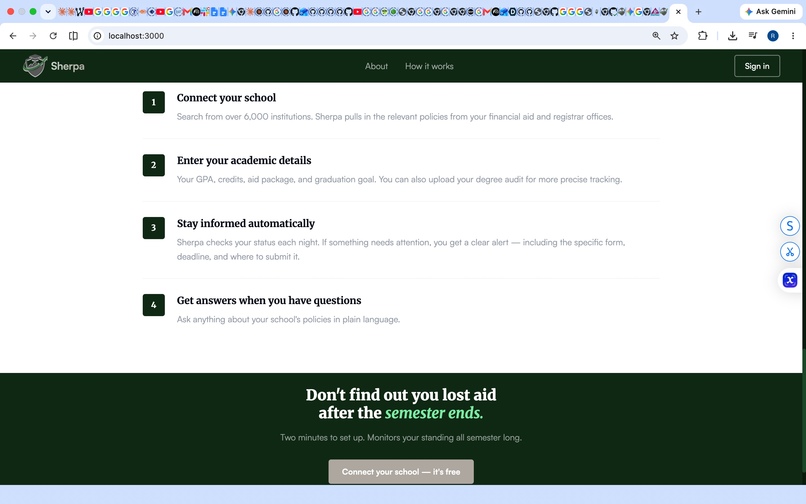Click step number 4 badge
806x504 pixels.
pyautogui.click(x=154, y=305)
